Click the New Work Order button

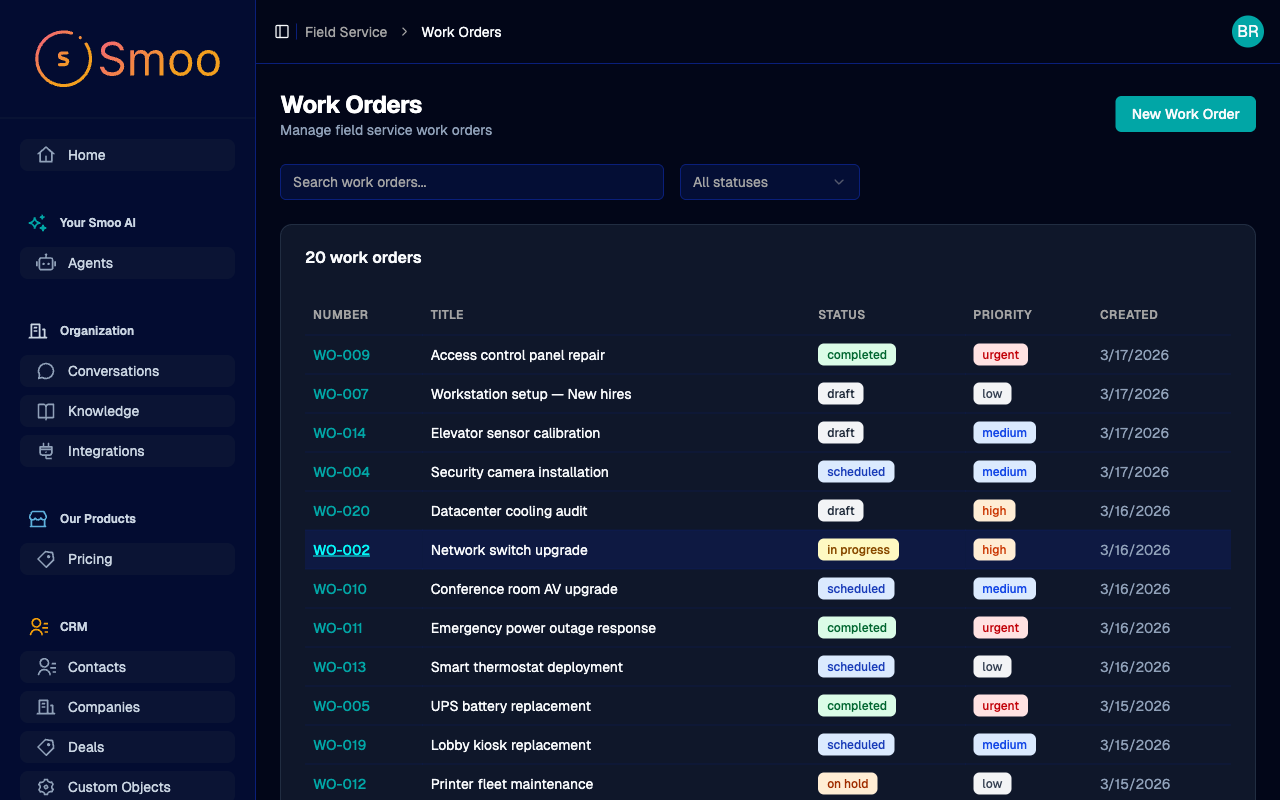(x=1185, y=114)
